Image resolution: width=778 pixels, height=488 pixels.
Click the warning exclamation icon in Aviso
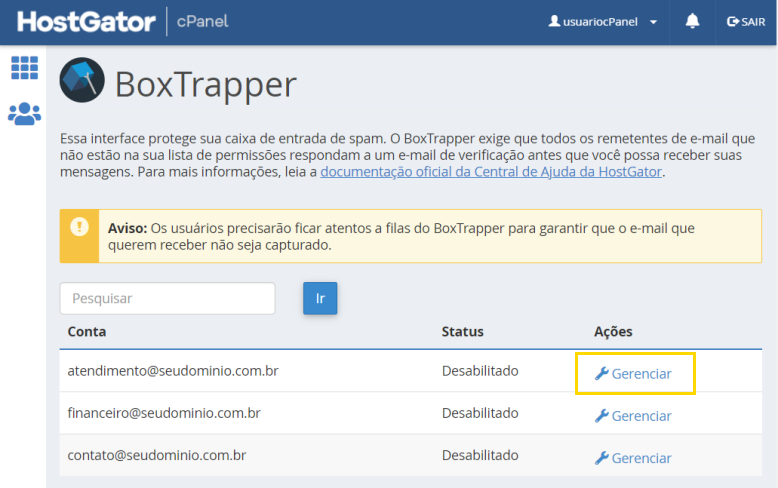coord(79,227)
